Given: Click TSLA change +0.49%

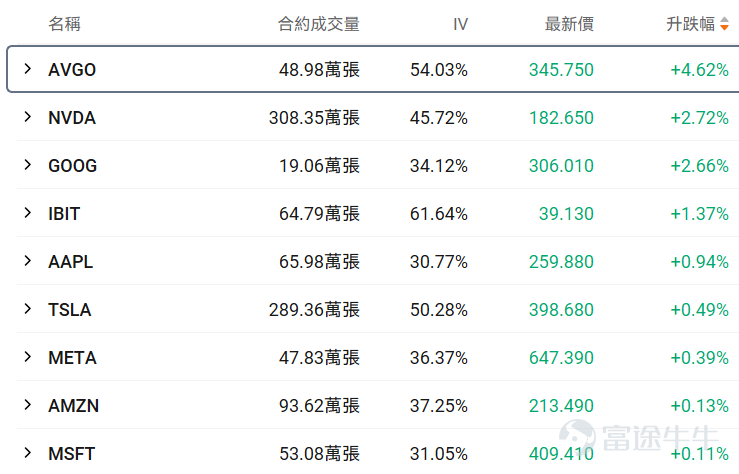Looking at the screenshot, I should click(x=700, y=311).
